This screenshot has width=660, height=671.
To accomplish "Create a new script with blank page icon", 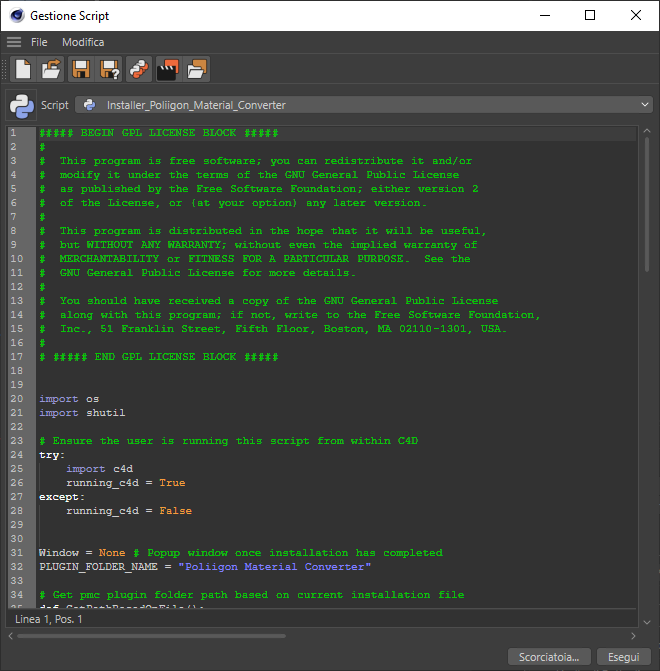I will [x=23, y=69].
